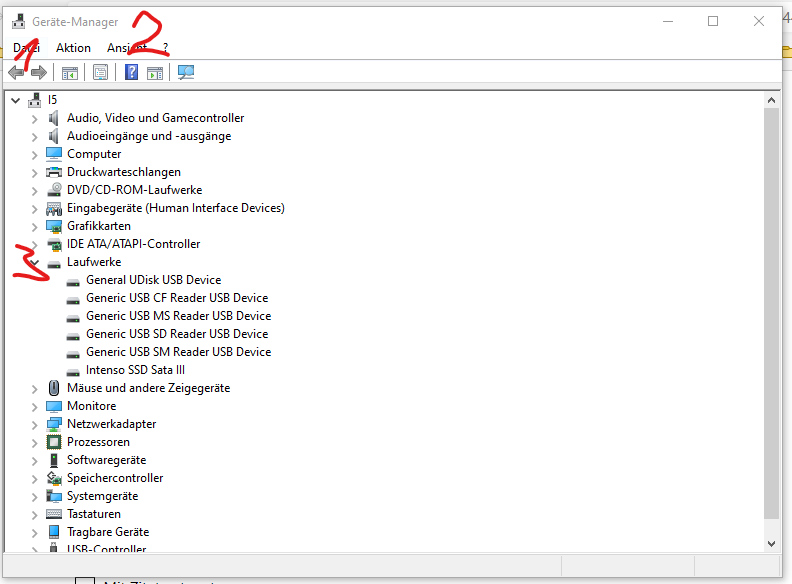This screenshot has width=792, height=584.
Task: Click the Back arrow toolbar button
Action: point(17,72)
